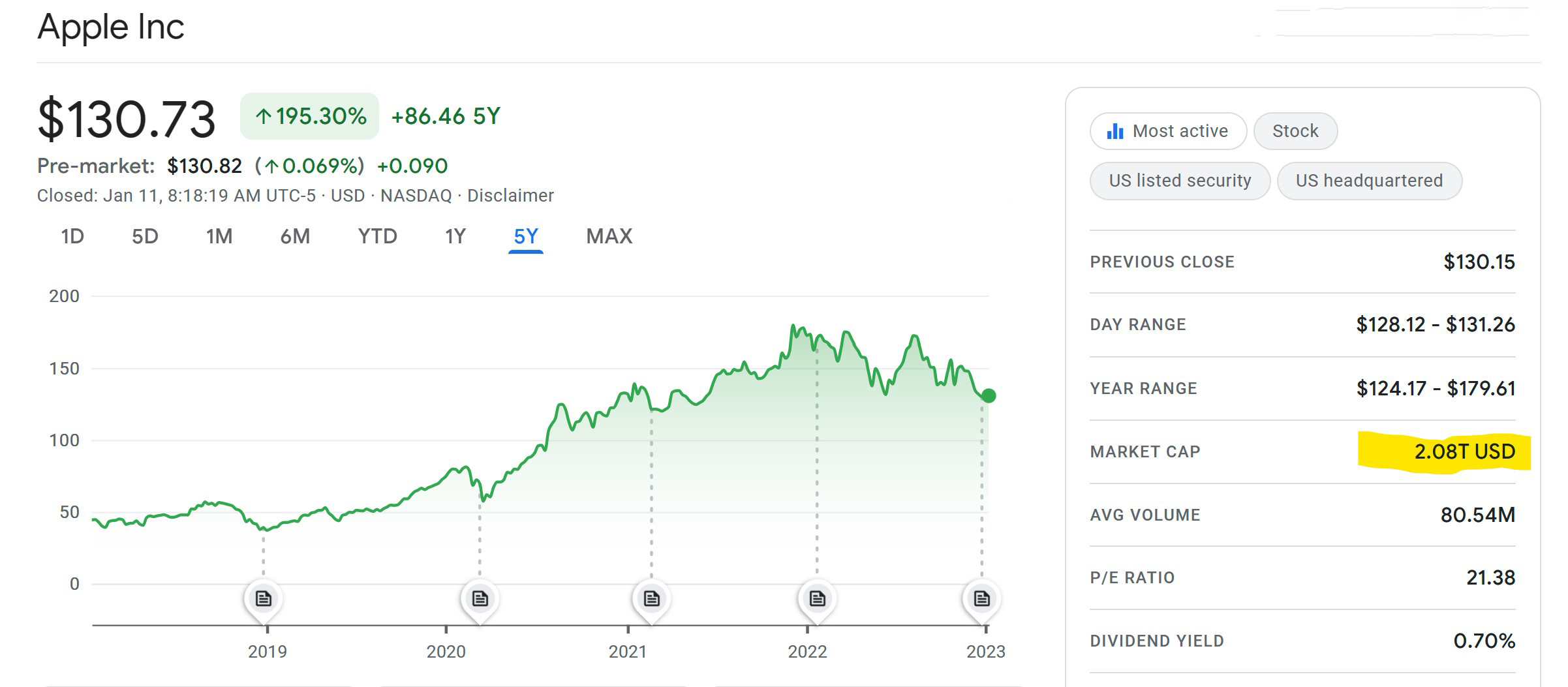Viewport: 1568px width, 687px height.
Task: Click the green endpoint dot on the chart
Action: click(x=989, y=395)
